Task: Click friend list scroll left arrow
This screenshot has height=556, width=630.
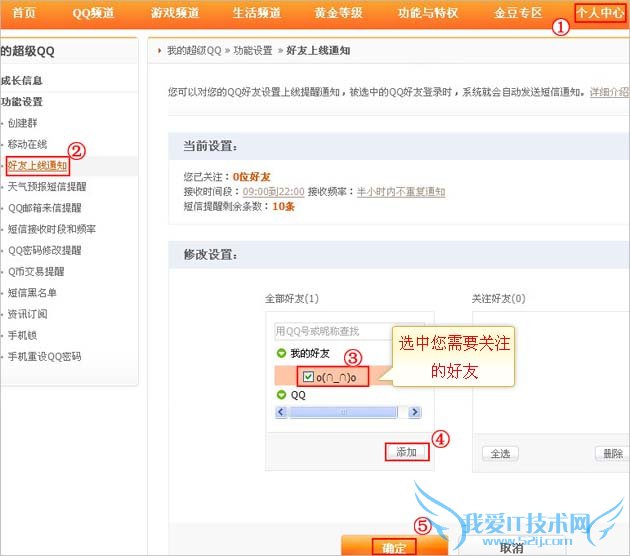Action: [281, 412]
